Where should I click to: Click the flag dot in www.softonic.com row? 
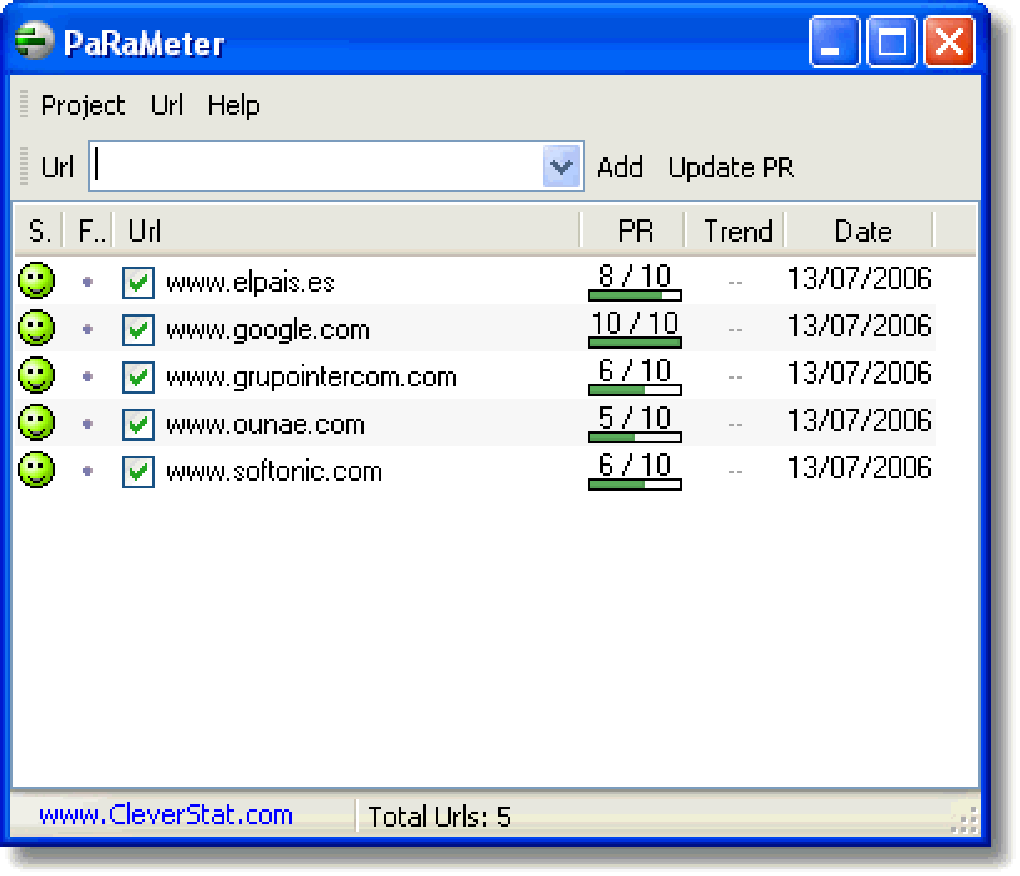(x=88, y=471)
